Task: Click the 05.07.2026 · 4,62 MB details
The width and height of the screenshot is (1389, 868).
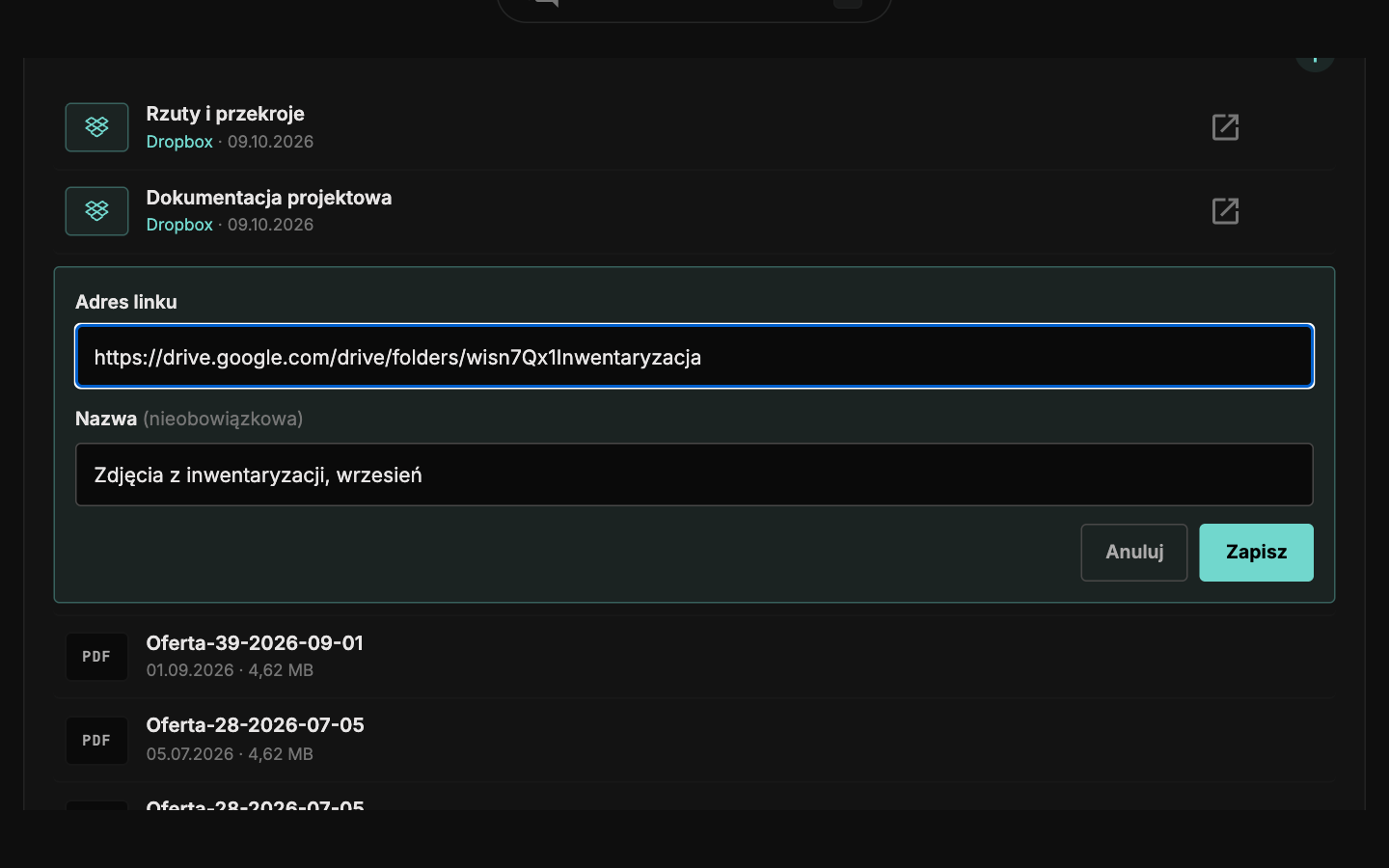Action: point(230,754)
